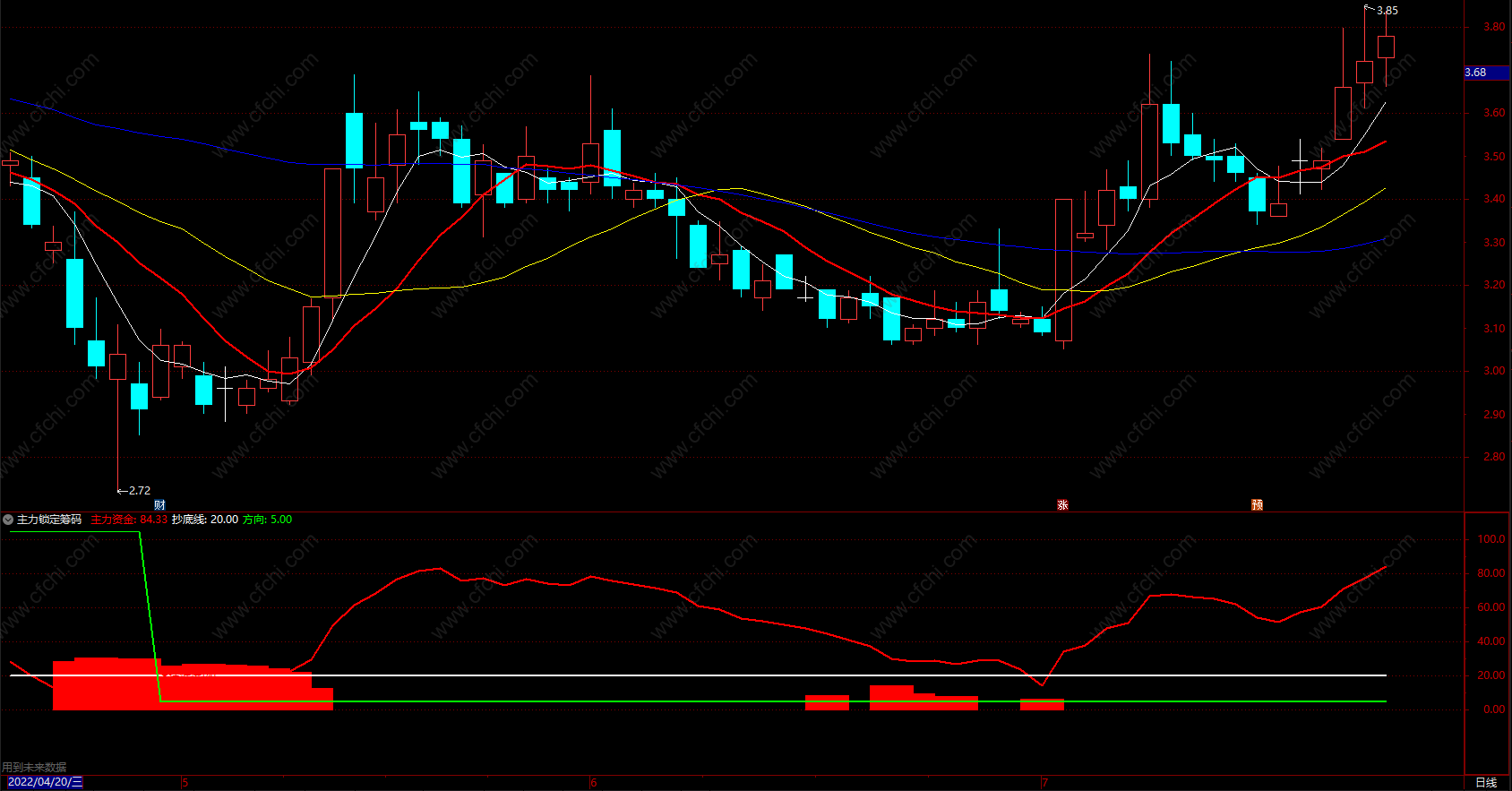
Task: Click the 2.72 low price annotation
Action: (140, 491)
